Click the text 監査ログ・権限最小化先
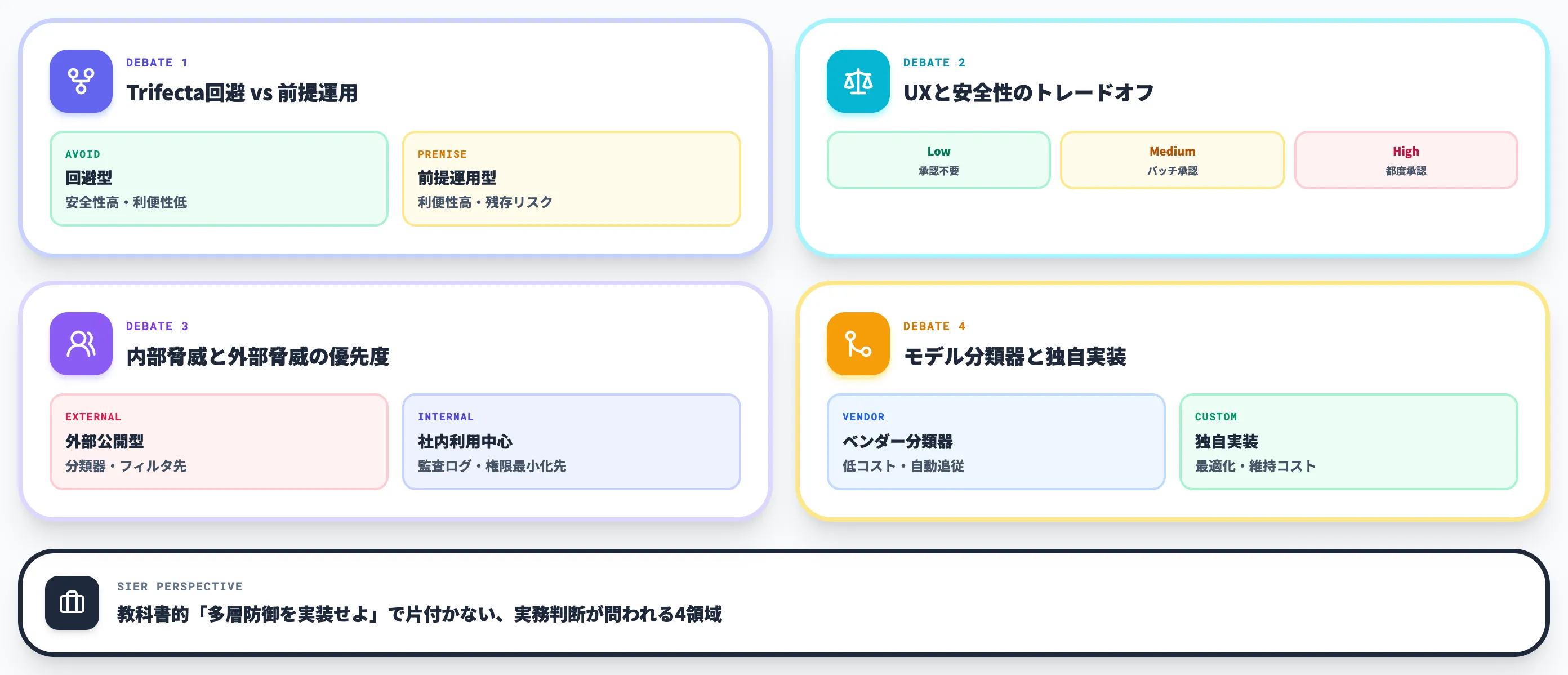This screenshot has height=675, width=1568. [x=492, y=466]
